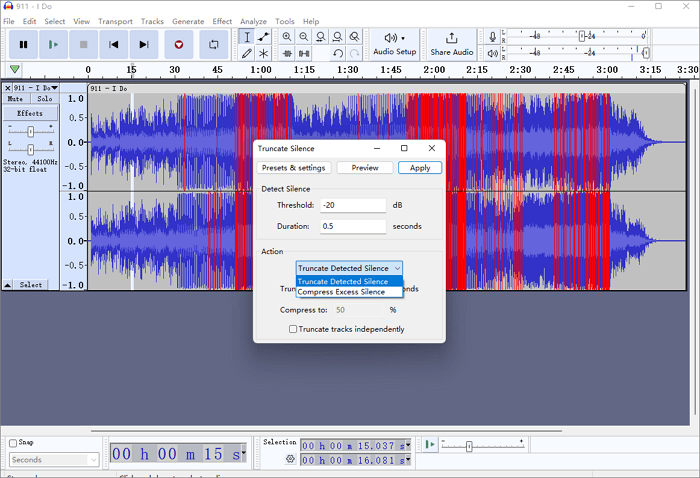Skip to start of track

[x=114, y=44]
